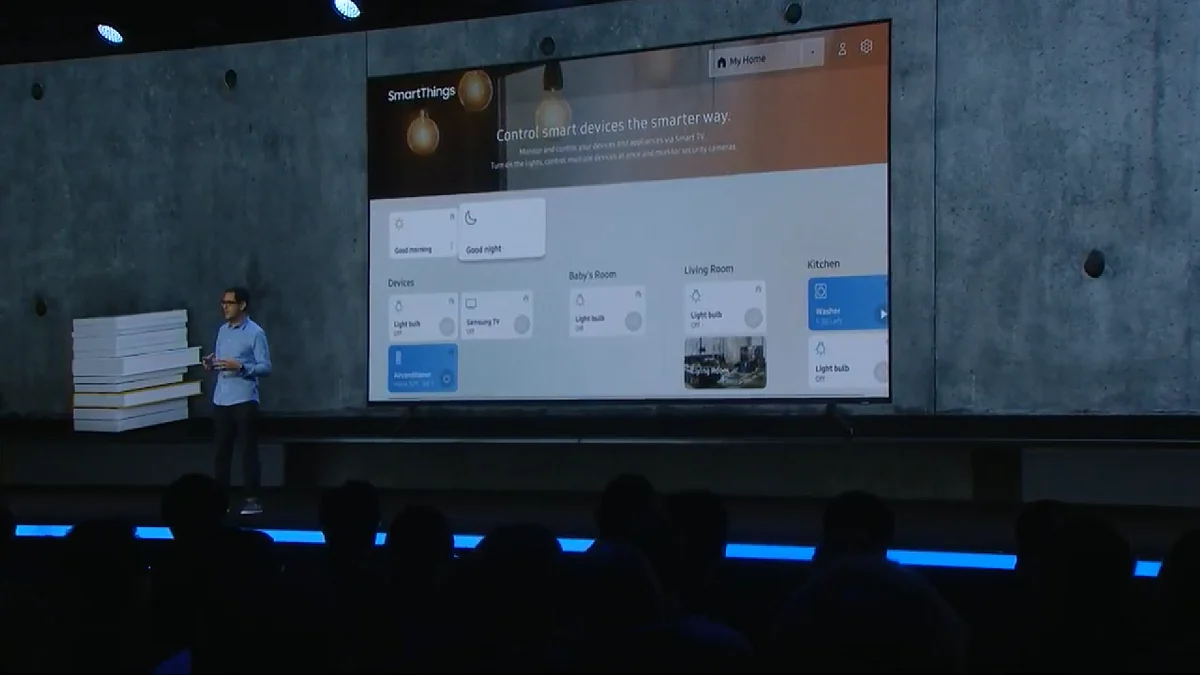Toggle the Samsung TV power button
1200x675 pixels.
pos(521,323)
